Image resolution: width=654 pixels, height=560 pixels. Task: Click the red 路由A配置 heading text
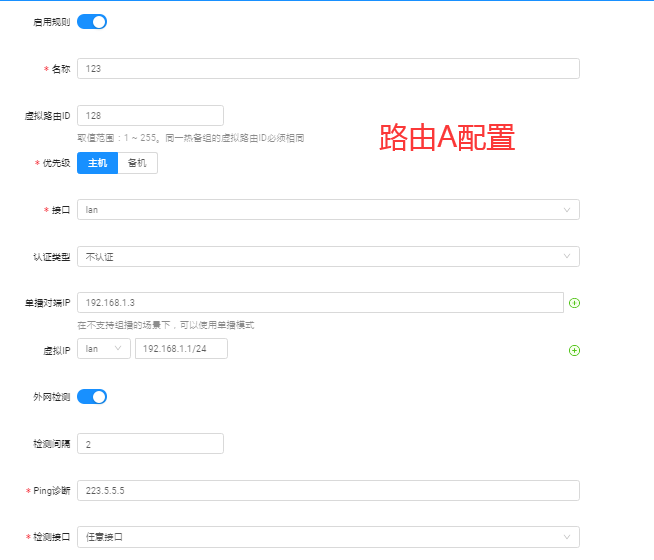447,139
